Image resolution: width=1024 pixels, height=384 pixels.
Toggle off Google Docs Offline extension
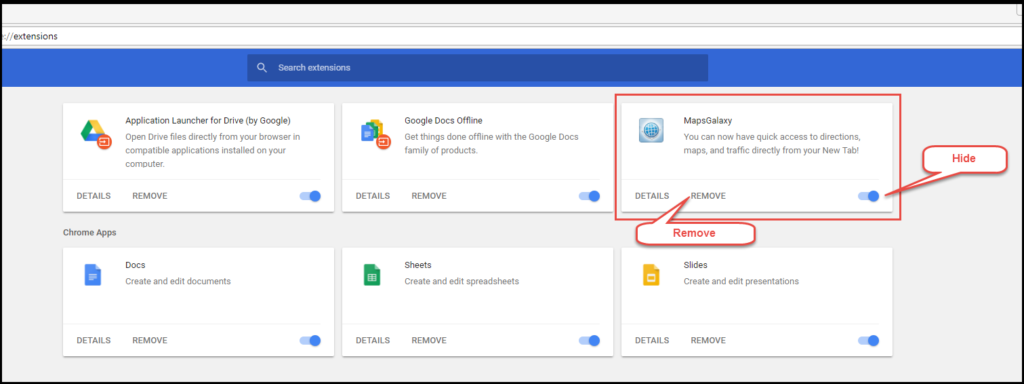(589, 196)
